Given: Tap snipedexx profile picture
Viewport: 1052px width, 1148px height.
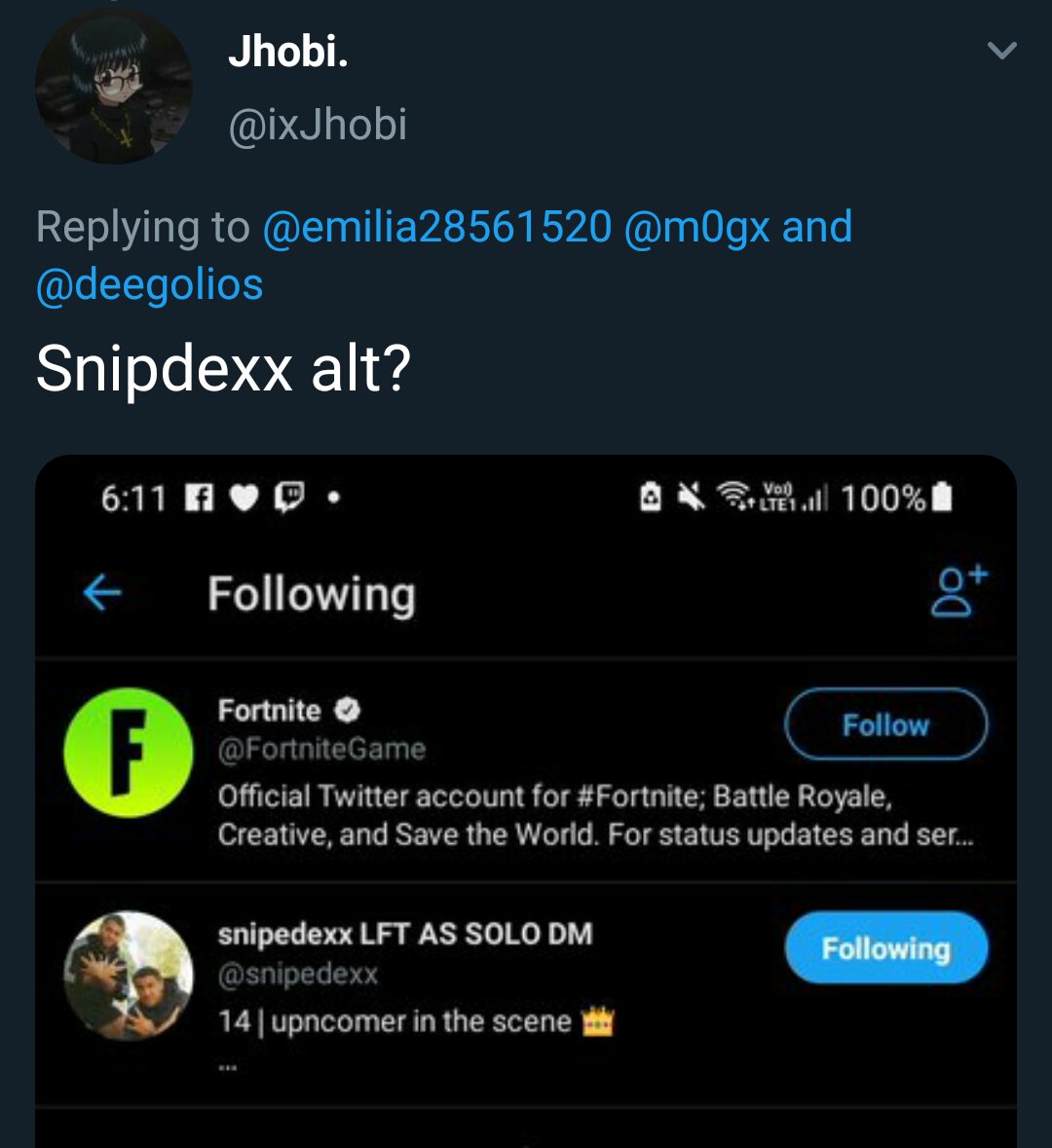Looking at the screenshot, I should coord(128,976).
